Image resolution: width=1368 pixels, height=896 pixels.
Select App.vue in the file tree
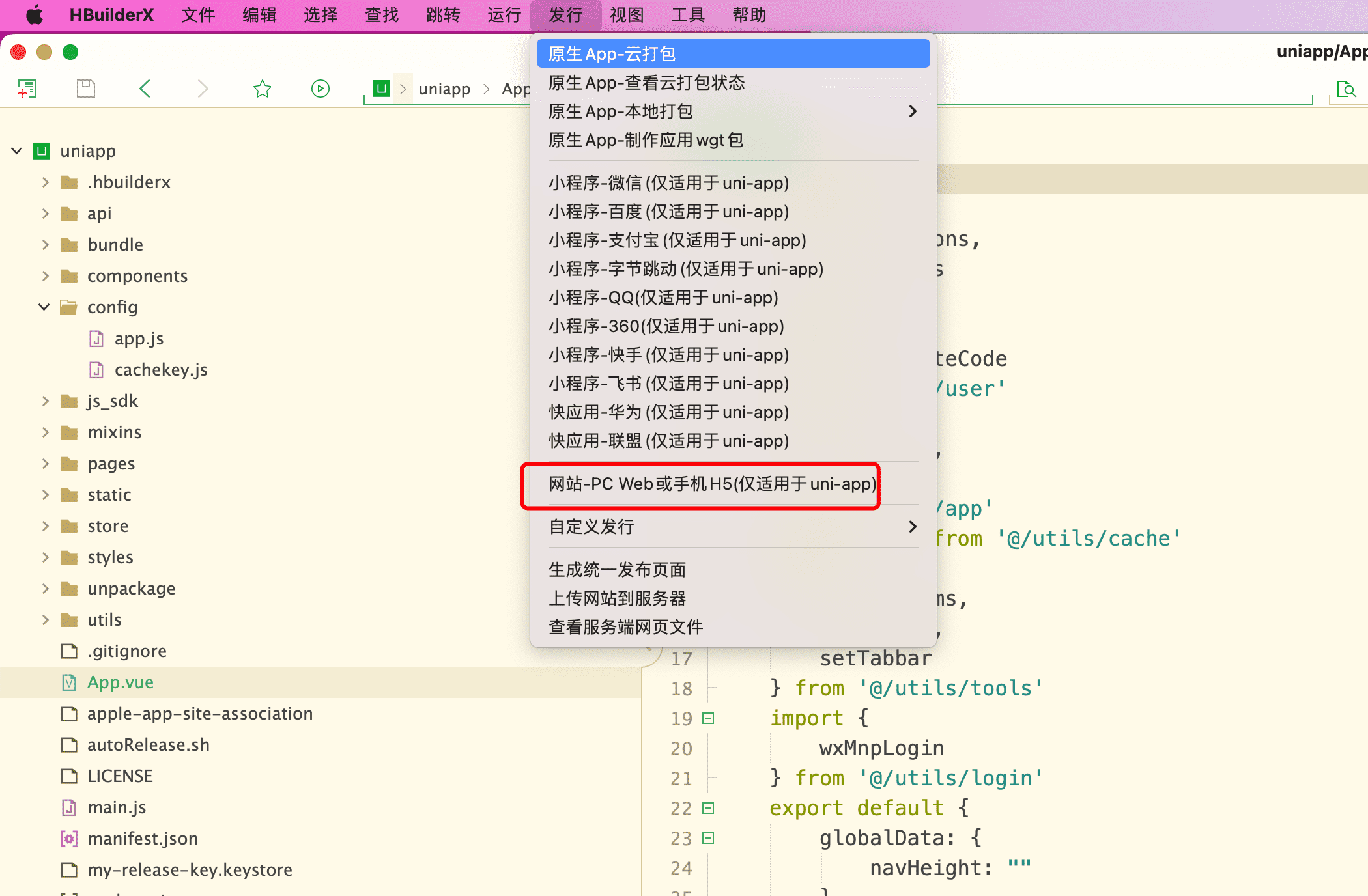tap(121, 682)
